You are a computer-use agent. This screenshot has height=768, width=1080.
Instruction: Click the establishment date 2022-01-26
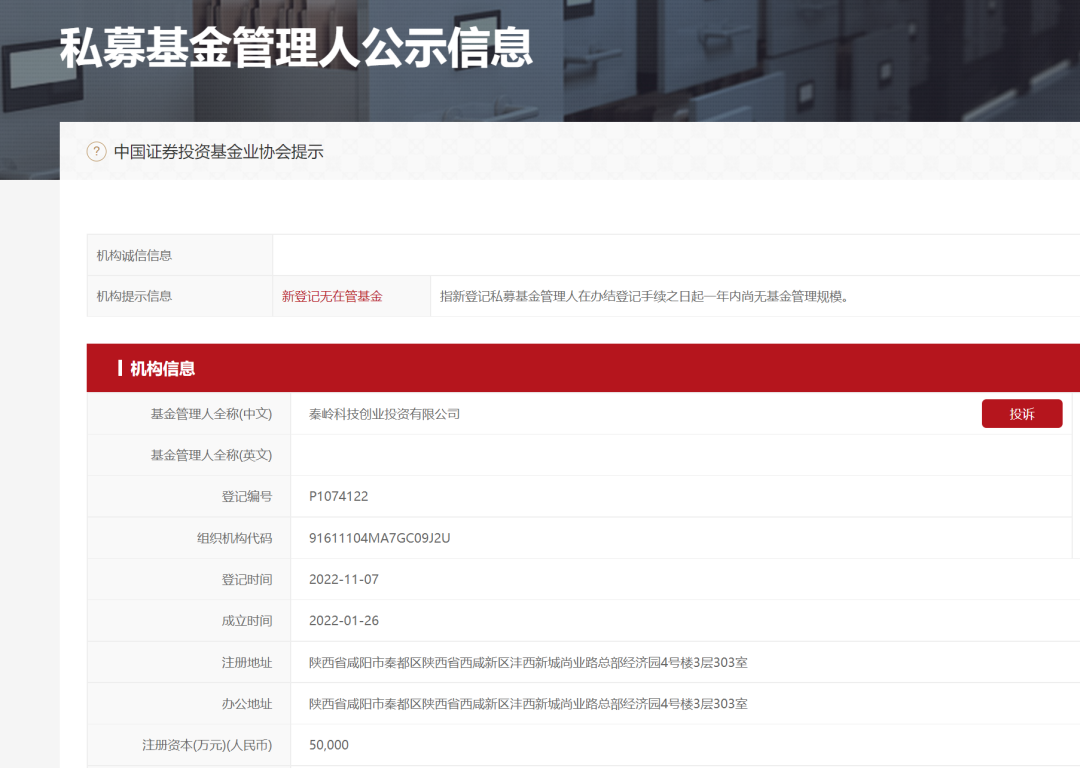click(344, 621)
